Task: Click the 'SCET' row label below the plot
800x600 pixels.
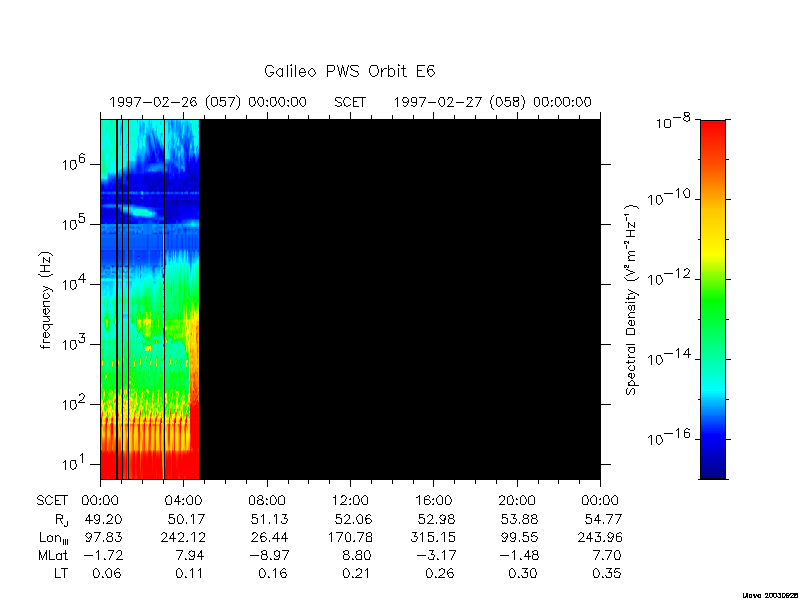Action: point(52,501)
